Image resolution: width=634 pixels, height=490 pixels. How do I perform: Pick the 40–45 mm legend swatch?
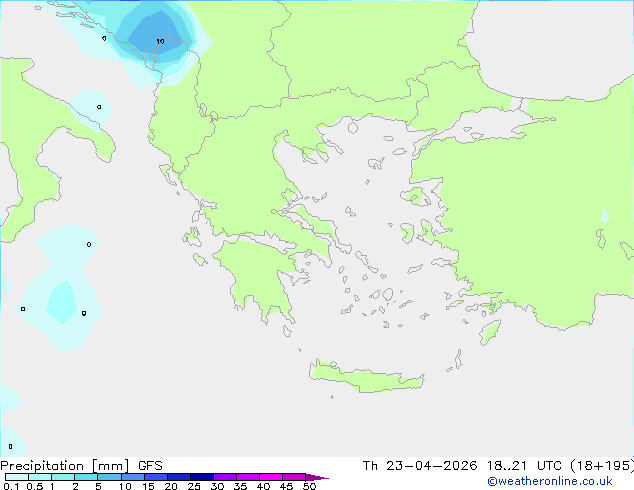click(271, 477)
